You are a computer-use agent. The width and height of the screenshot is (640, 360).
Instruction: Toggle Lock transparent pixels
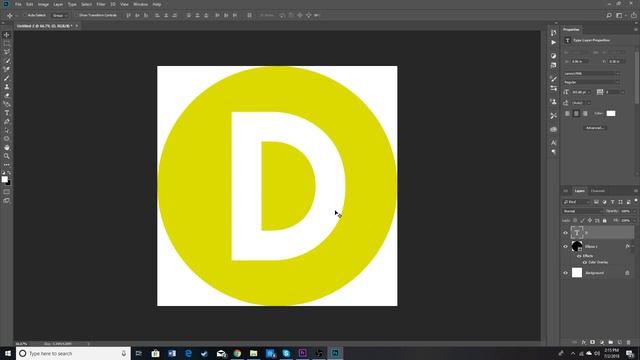pos(575,220)
